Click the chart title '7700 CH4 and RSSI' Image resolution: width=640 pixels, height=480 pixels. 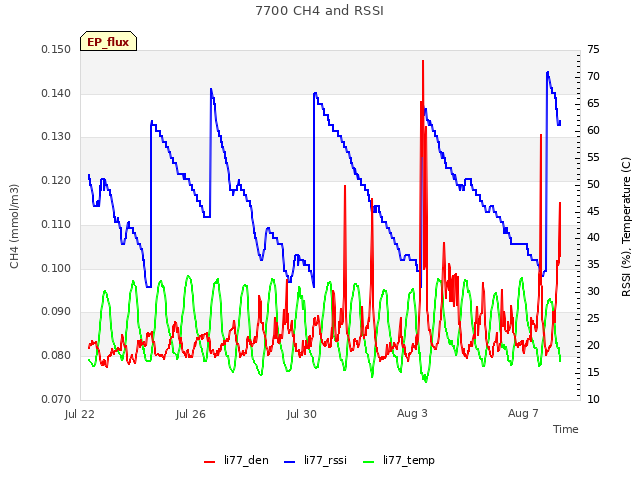pos(320,10)
